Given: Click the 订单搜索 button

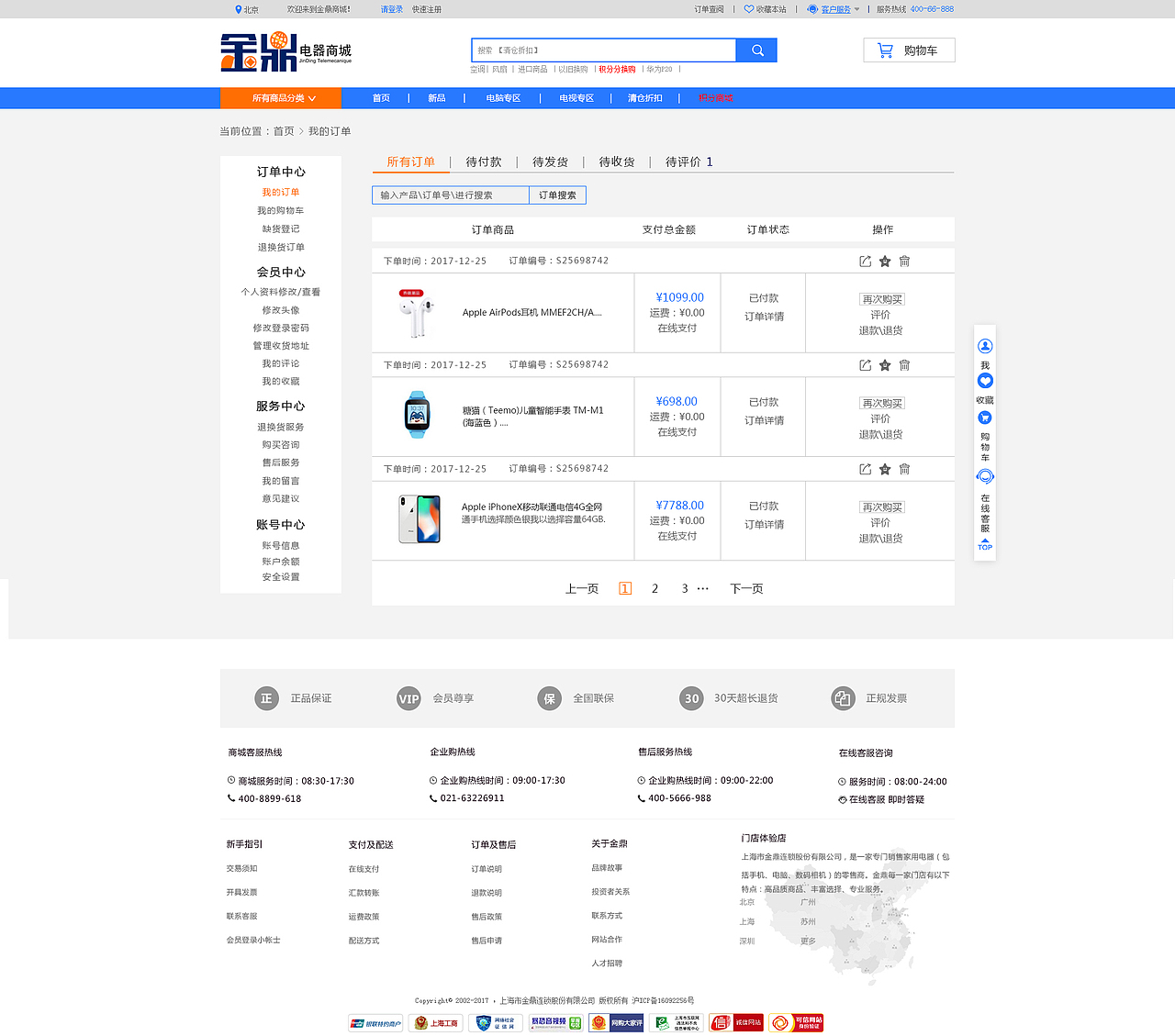Looking at the screenshot, I should 557,195.
